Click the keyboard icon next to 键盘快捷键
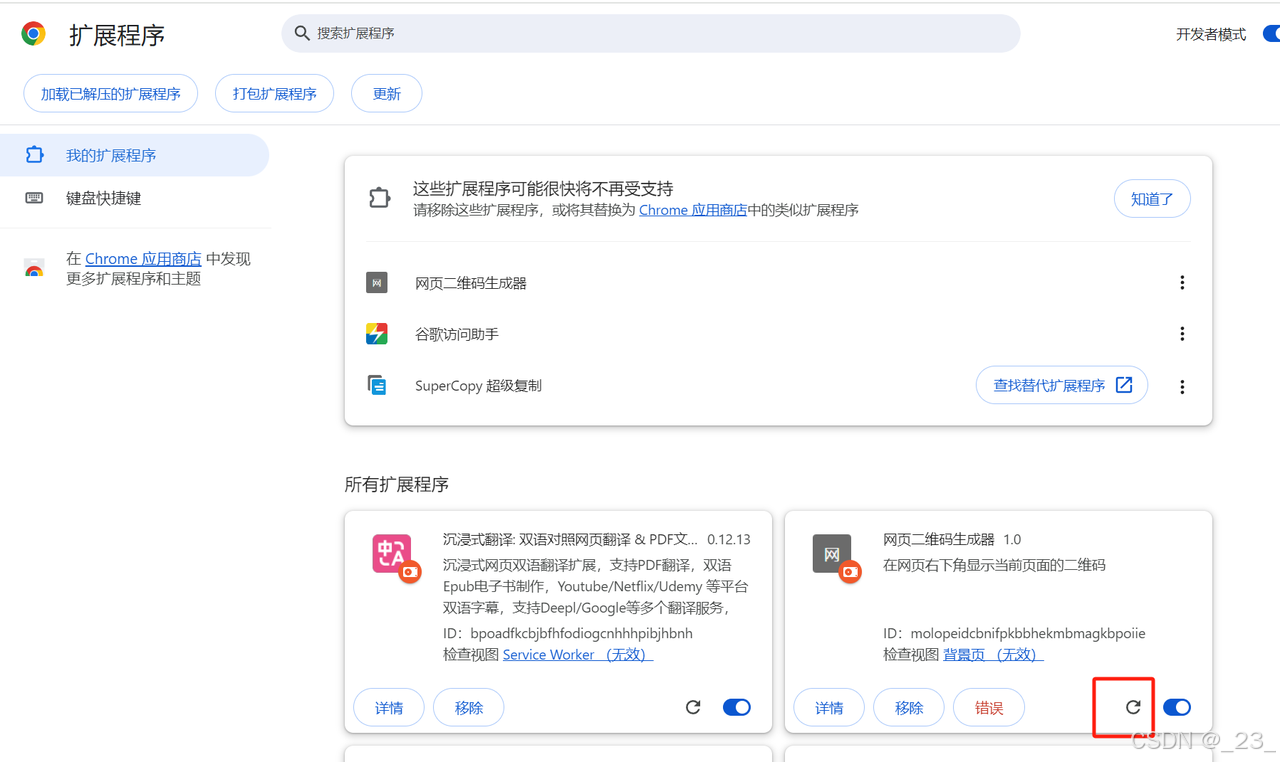Viewport: 1280px width, 762px height. pyautogui.click(x=32, y=198)
